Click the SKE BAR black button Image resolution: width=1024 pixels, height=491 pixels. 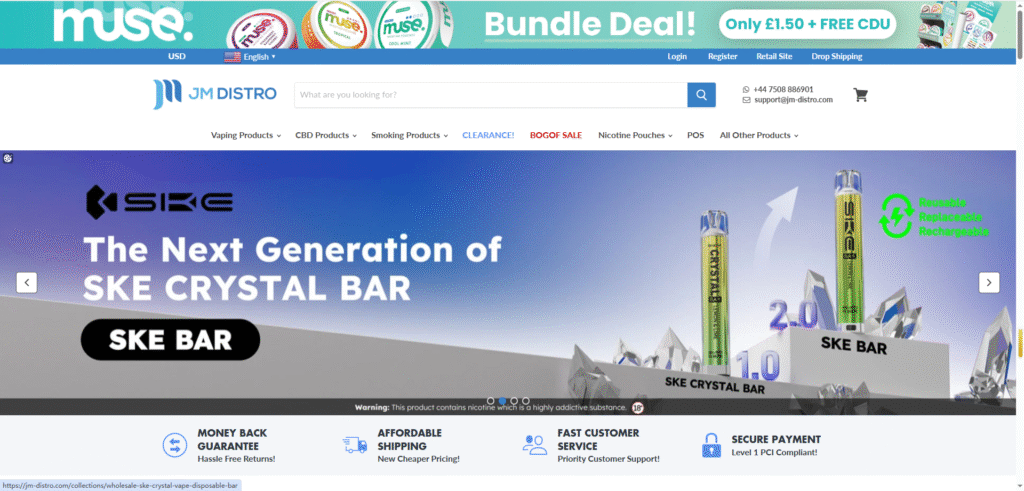[170, 340]
